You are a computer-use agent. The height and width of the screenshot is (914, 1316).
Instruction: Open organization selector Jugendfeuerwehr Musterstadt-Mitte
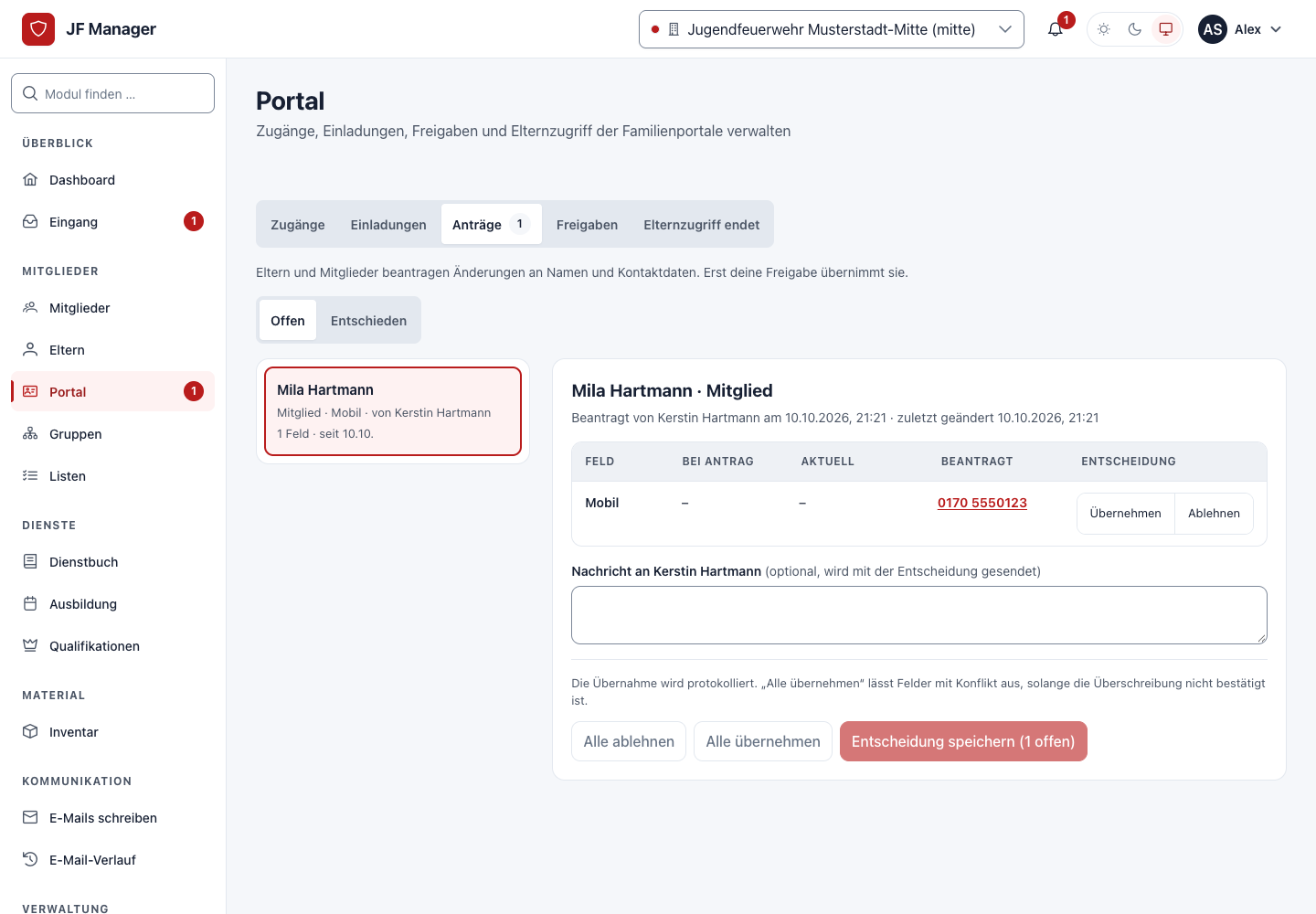832,29
